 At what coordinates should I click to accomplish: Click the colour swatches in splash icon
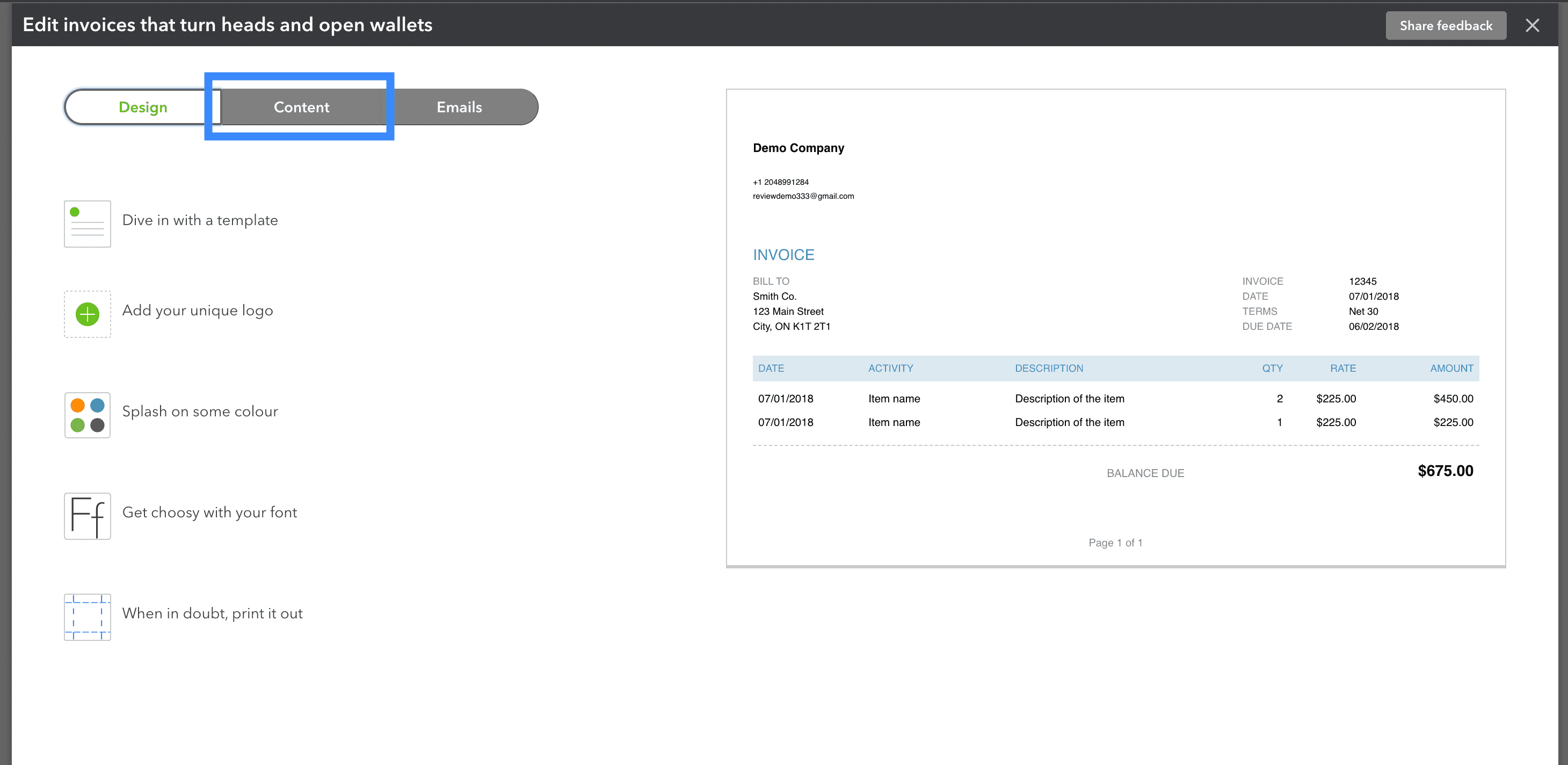pos(86,411)
